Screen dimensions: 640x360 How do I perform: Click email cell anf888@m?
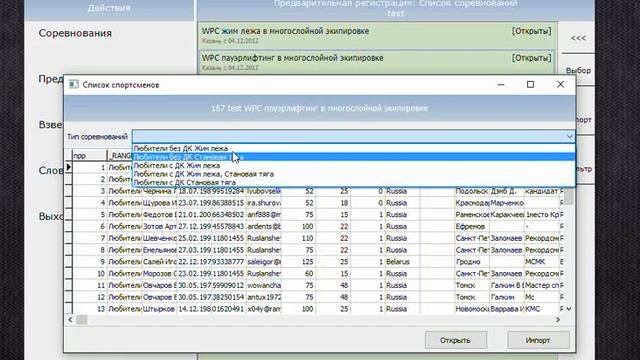click(x=264, y=215)
